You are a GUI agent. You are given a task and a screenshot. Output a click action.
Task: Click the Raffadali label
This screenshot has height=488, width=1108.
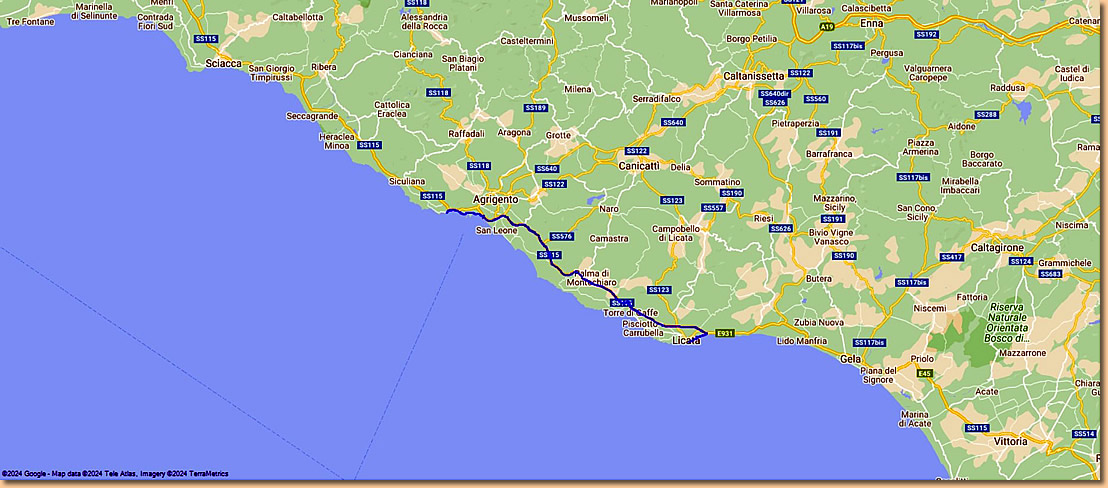(x=466, y=133)
